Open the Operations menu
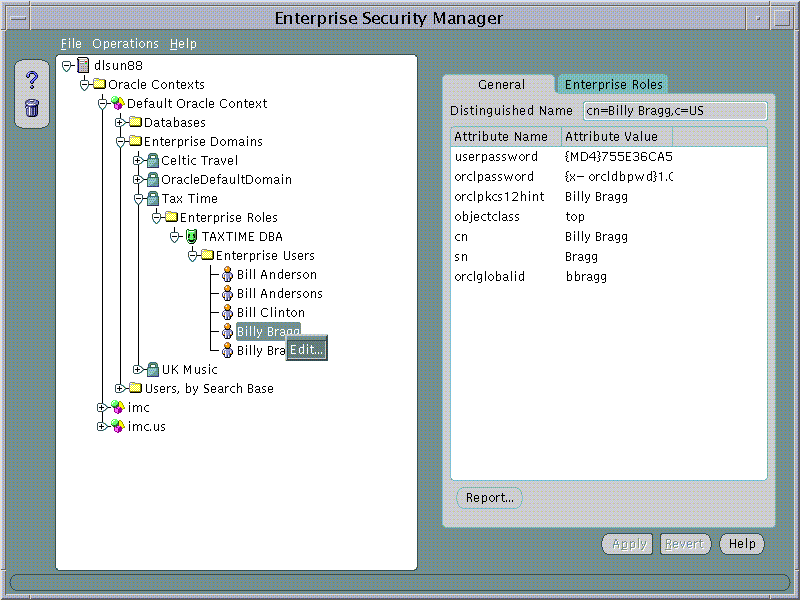800x600 pixels. click(x=126, y=44)
